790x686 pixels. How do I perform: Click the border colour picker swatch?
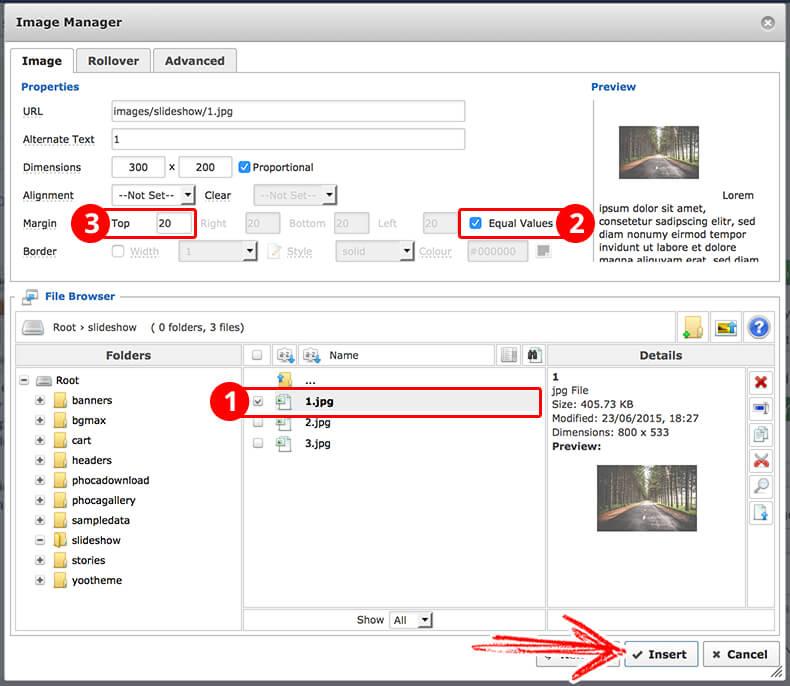(543, 250)
